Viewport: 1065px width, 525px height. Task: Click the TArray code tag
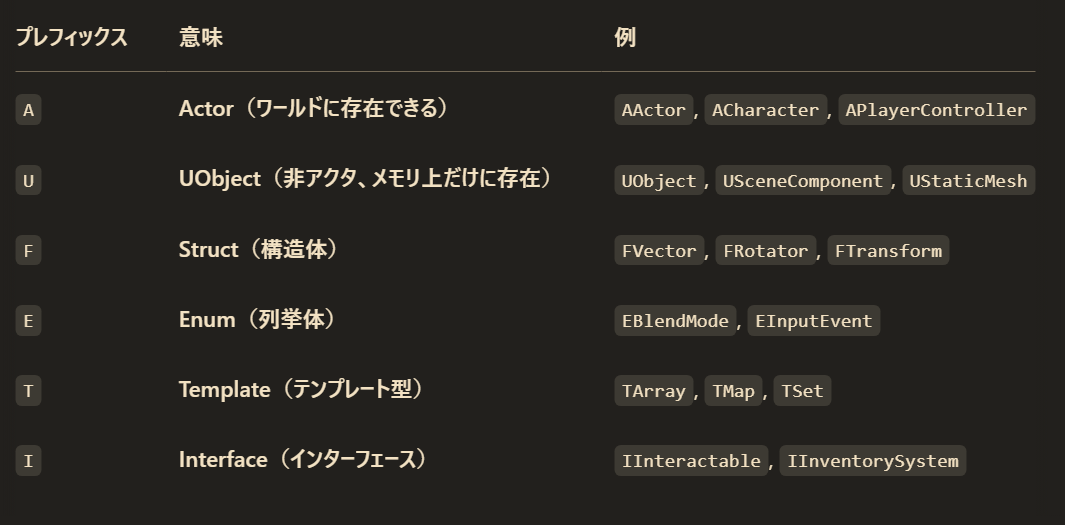pyautogui.click(x=653, y=391)
